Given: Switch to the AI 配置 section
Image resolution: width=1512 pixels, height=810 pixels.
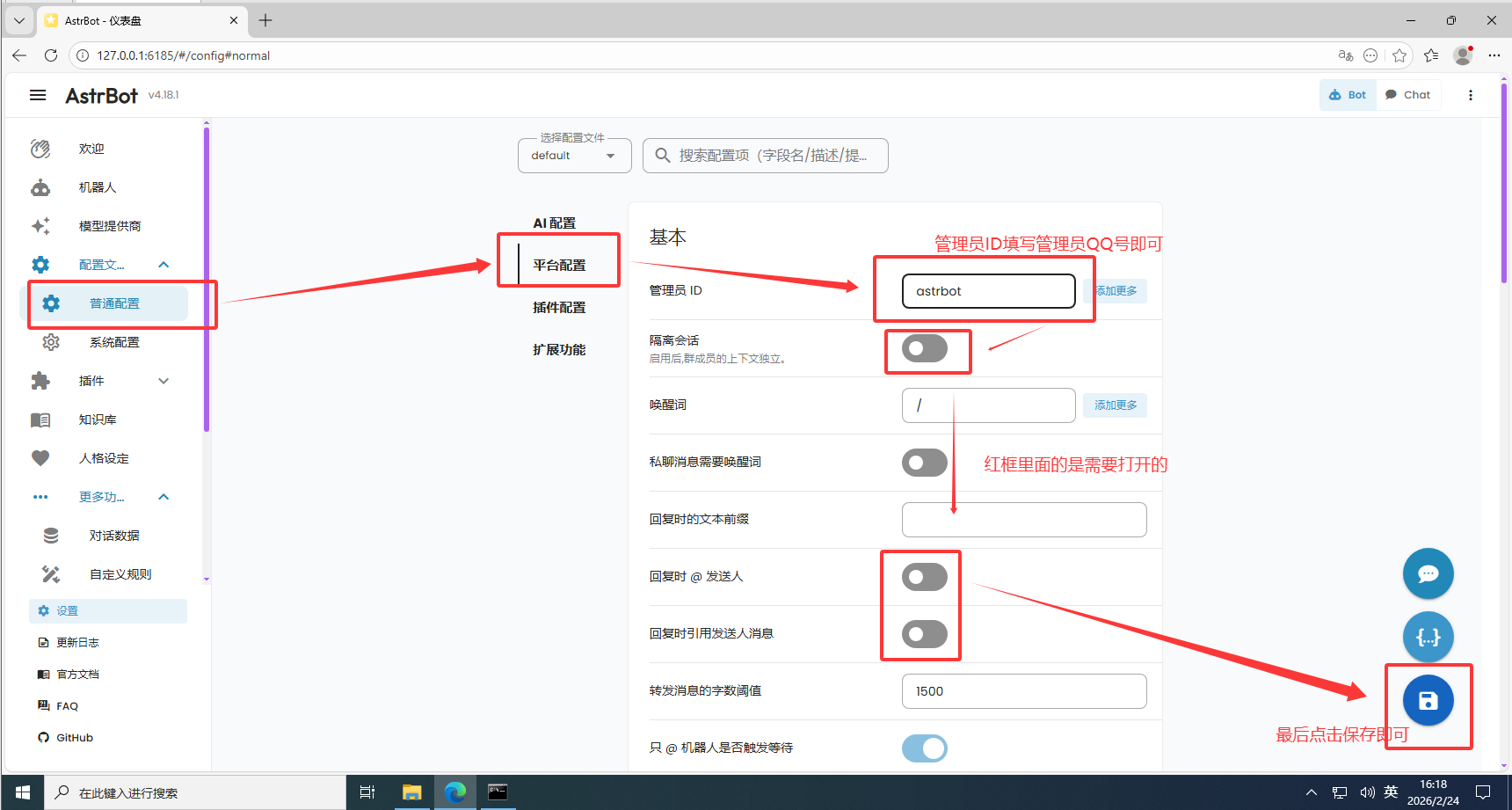Looking at the screenshot, I should [555, 223].
